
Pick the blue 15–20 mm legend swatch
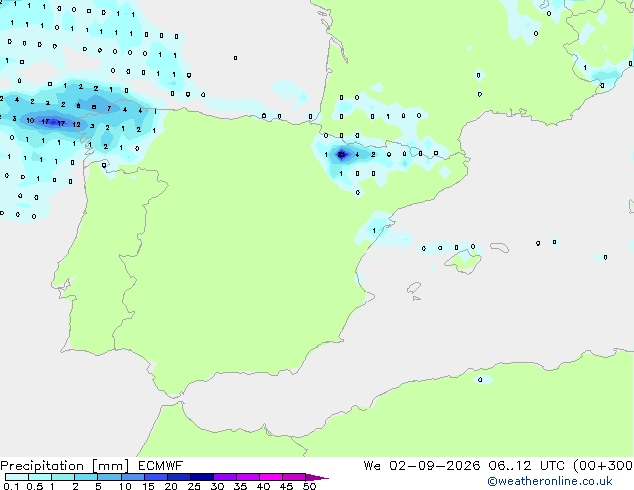pos(156,477)
